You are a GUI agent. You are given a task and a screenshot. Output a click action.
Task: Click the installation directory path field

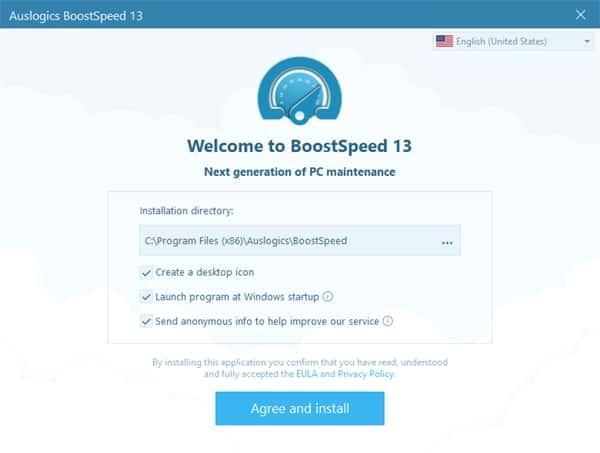tap(300, 240)
